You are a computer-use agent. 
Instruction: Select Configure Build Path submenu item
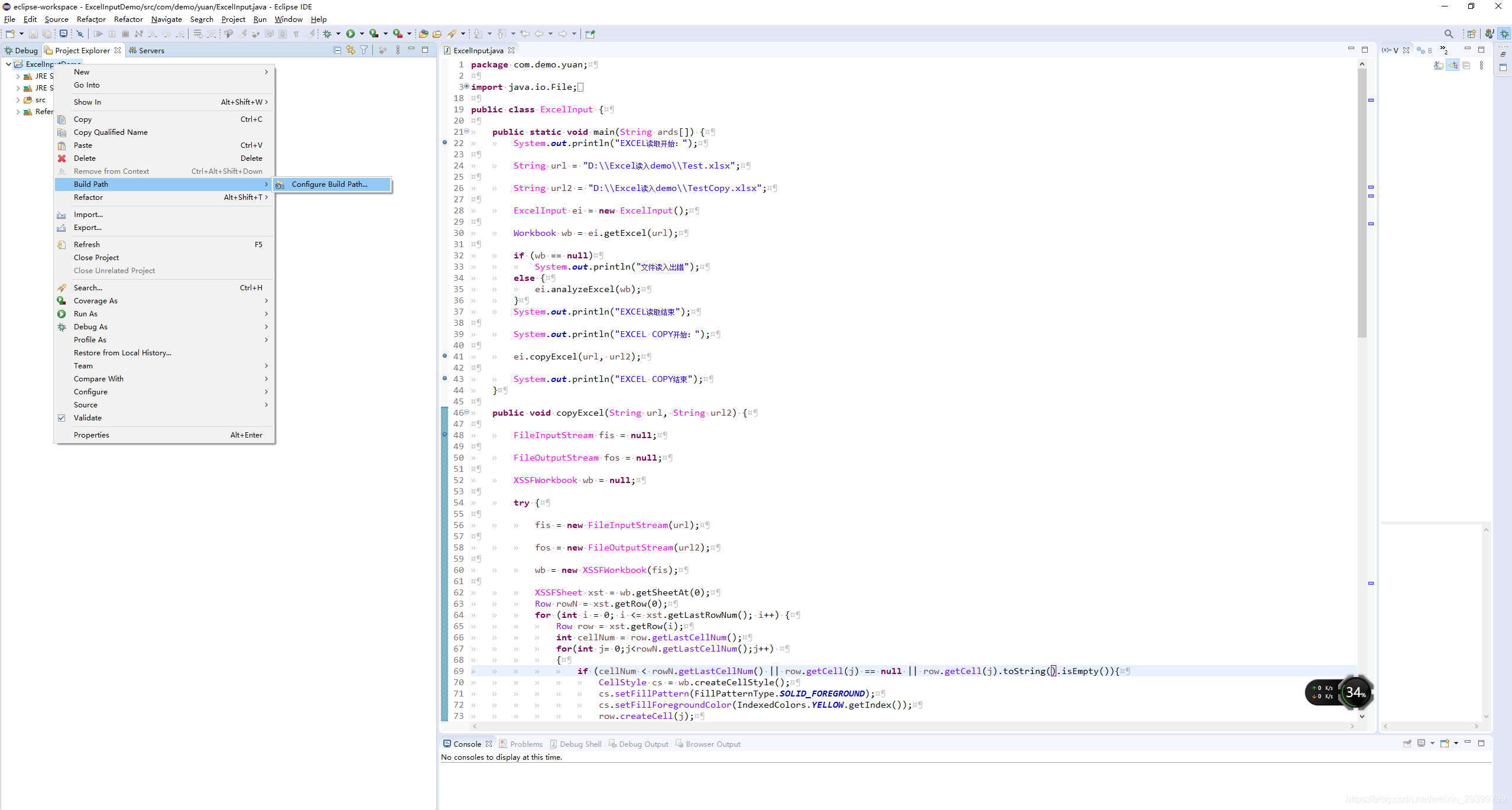tap(329, 184)
